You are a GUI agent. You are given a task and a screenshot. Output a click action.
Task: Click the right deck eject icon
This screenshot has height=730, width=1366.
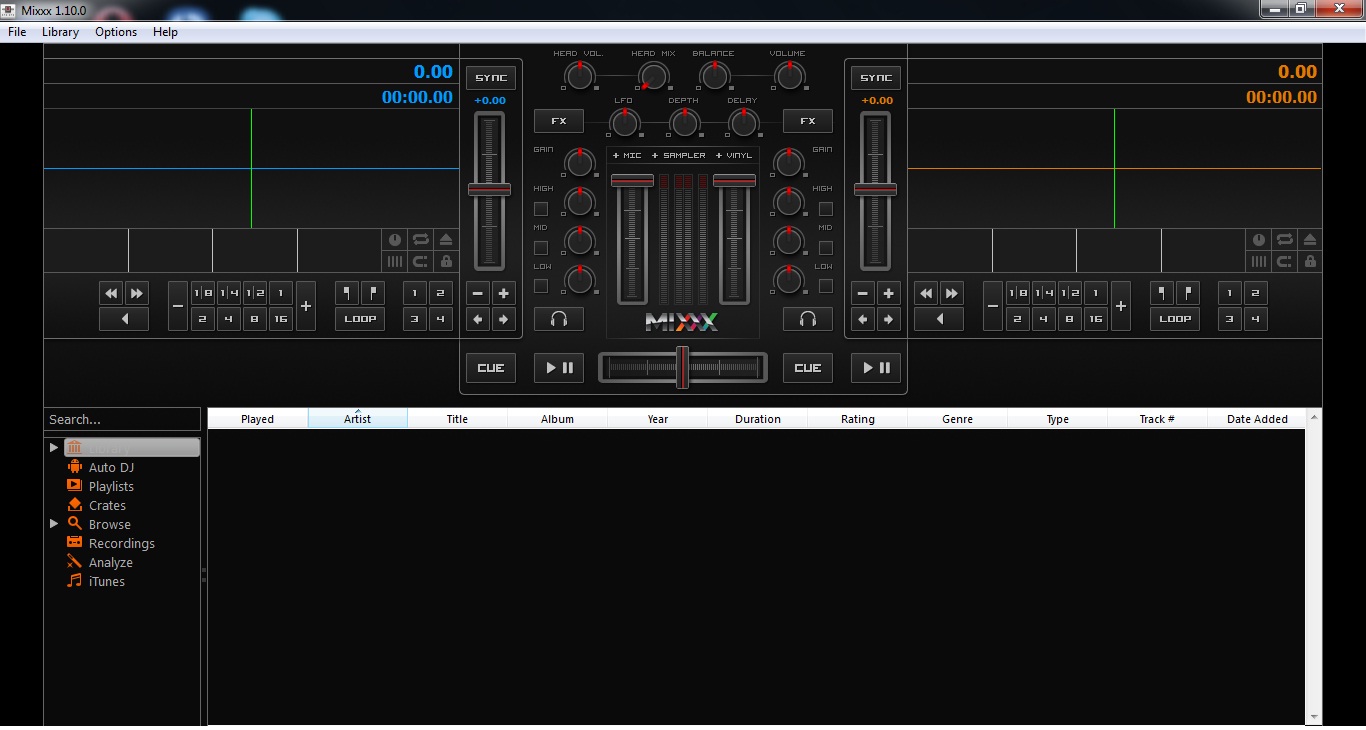click(1310, 240)
